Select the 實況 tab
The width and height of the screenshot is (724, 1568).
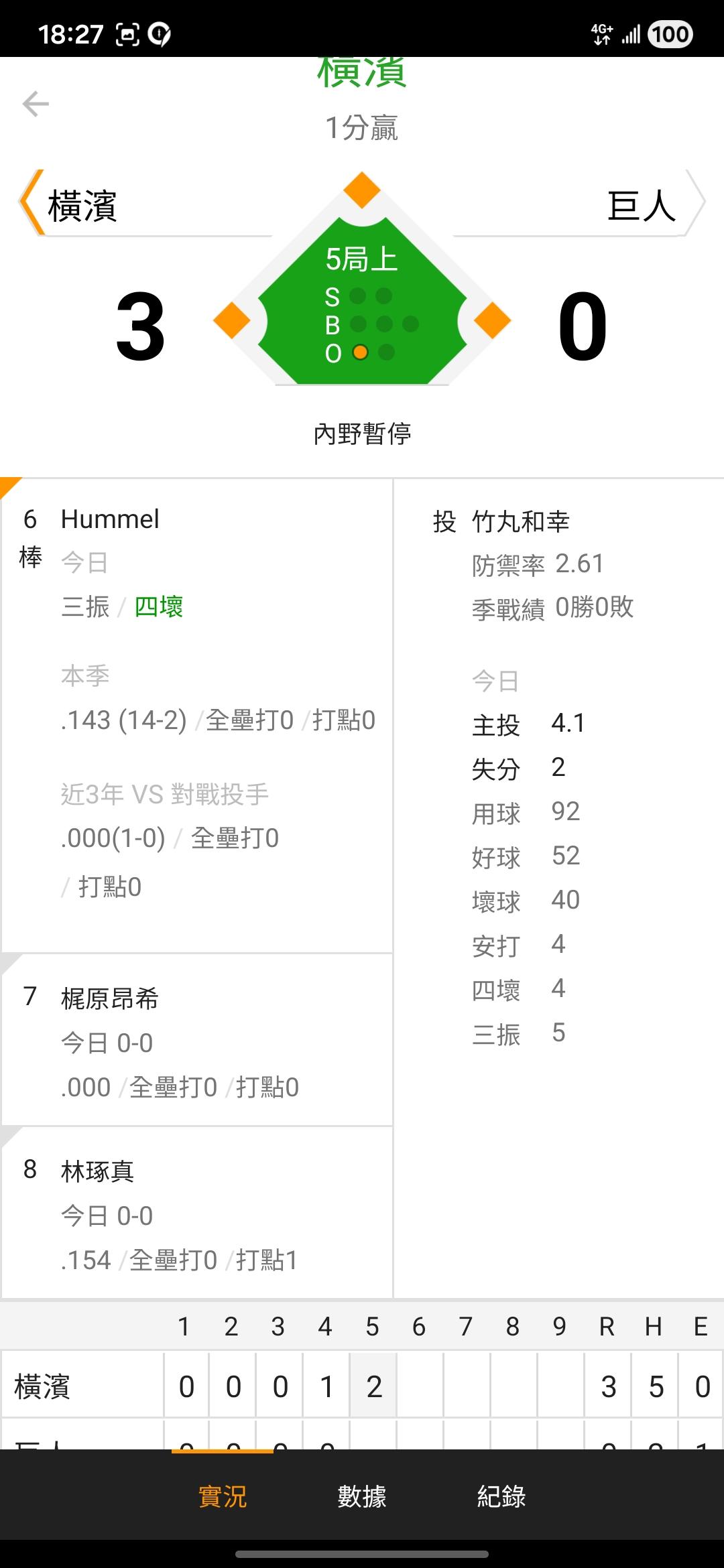click(x=223, y=1496)
